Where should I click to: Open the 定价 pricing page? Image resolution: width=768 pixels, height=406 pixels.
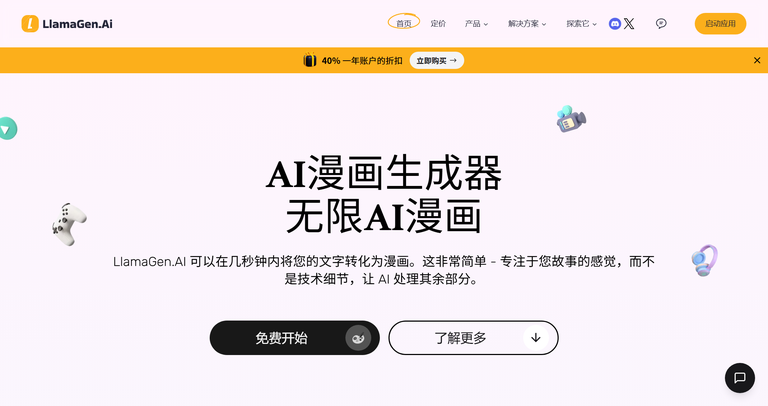(438, 24)
